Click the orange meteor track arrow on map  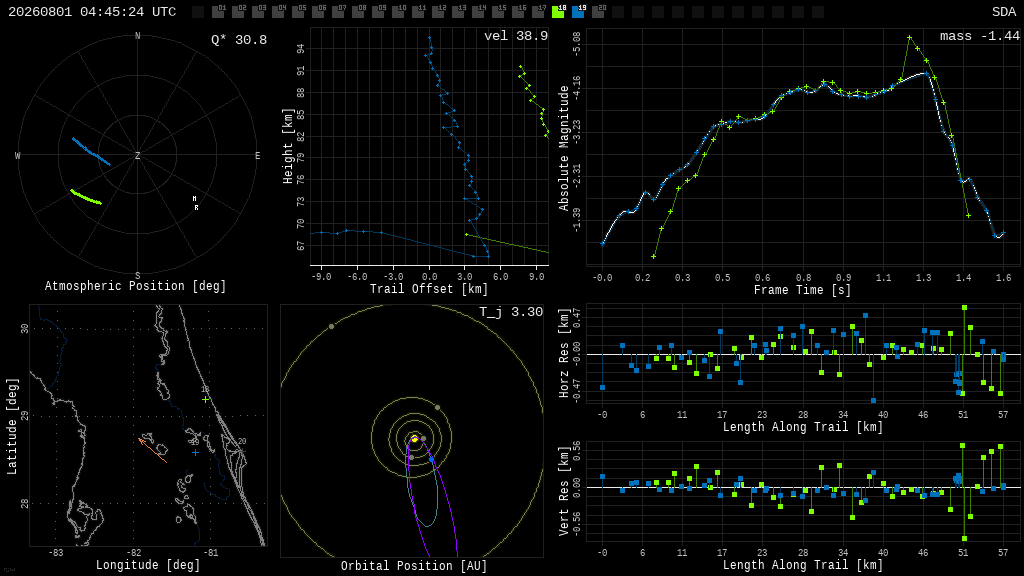point(152,451)
